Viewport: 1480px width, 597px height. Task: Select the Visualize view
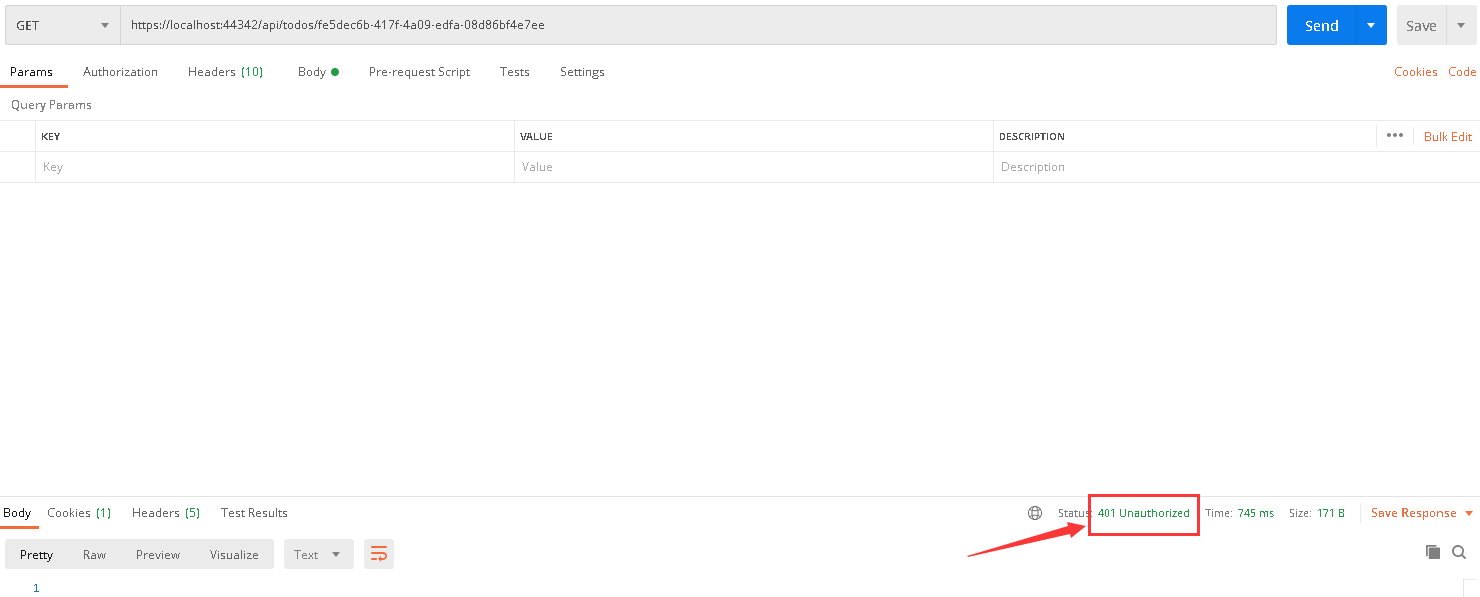coord(234,554)
